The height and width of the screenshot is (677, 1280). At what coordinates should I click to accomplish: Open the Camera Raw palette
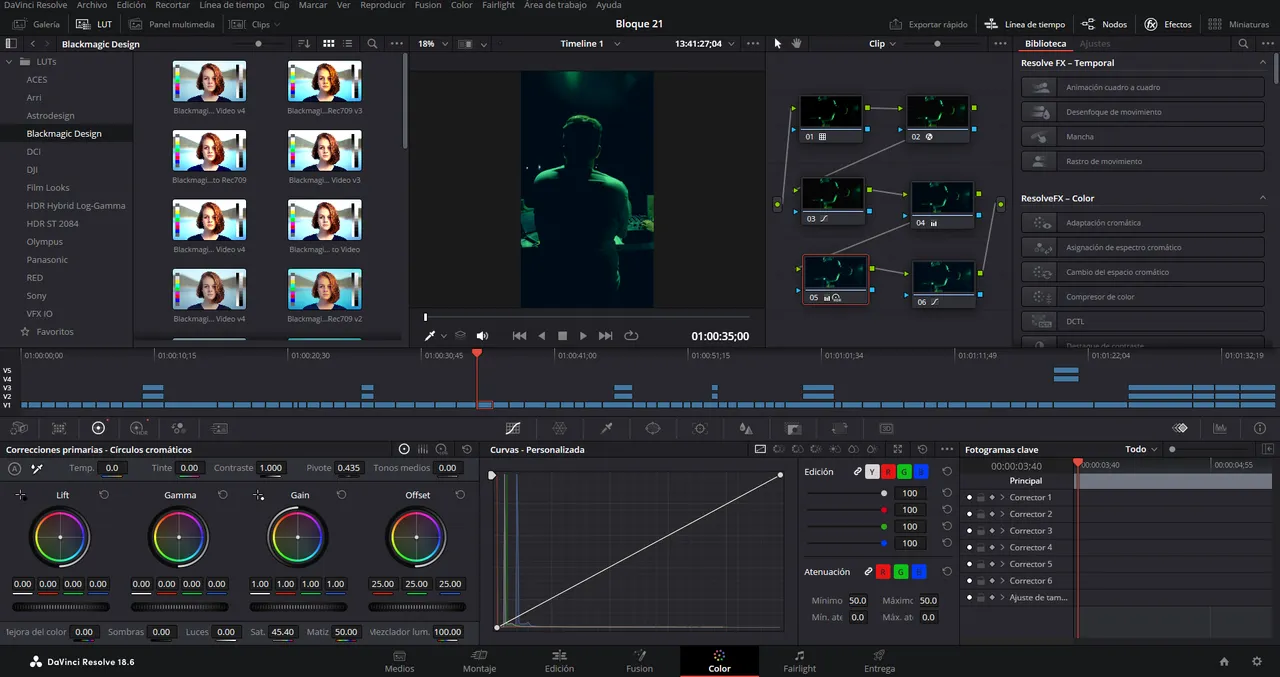pyautogui.click(x=19, y=428)
